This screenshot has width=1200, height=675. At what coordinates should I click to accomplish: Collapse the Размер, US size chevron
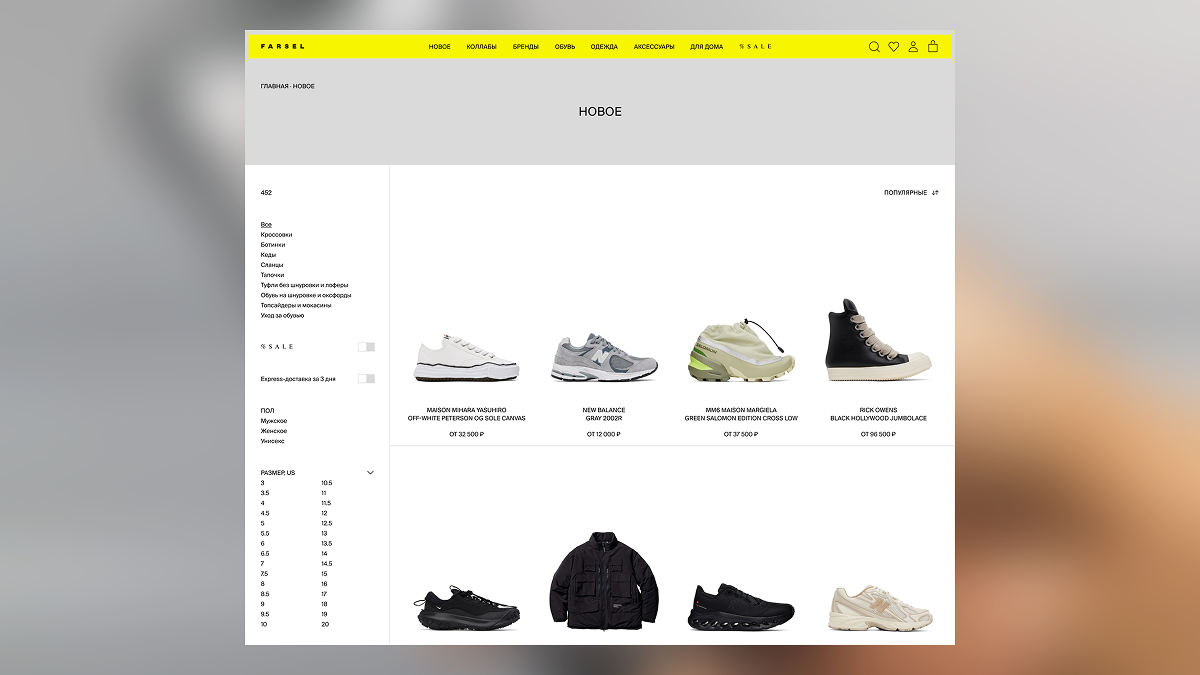(370, 473)
